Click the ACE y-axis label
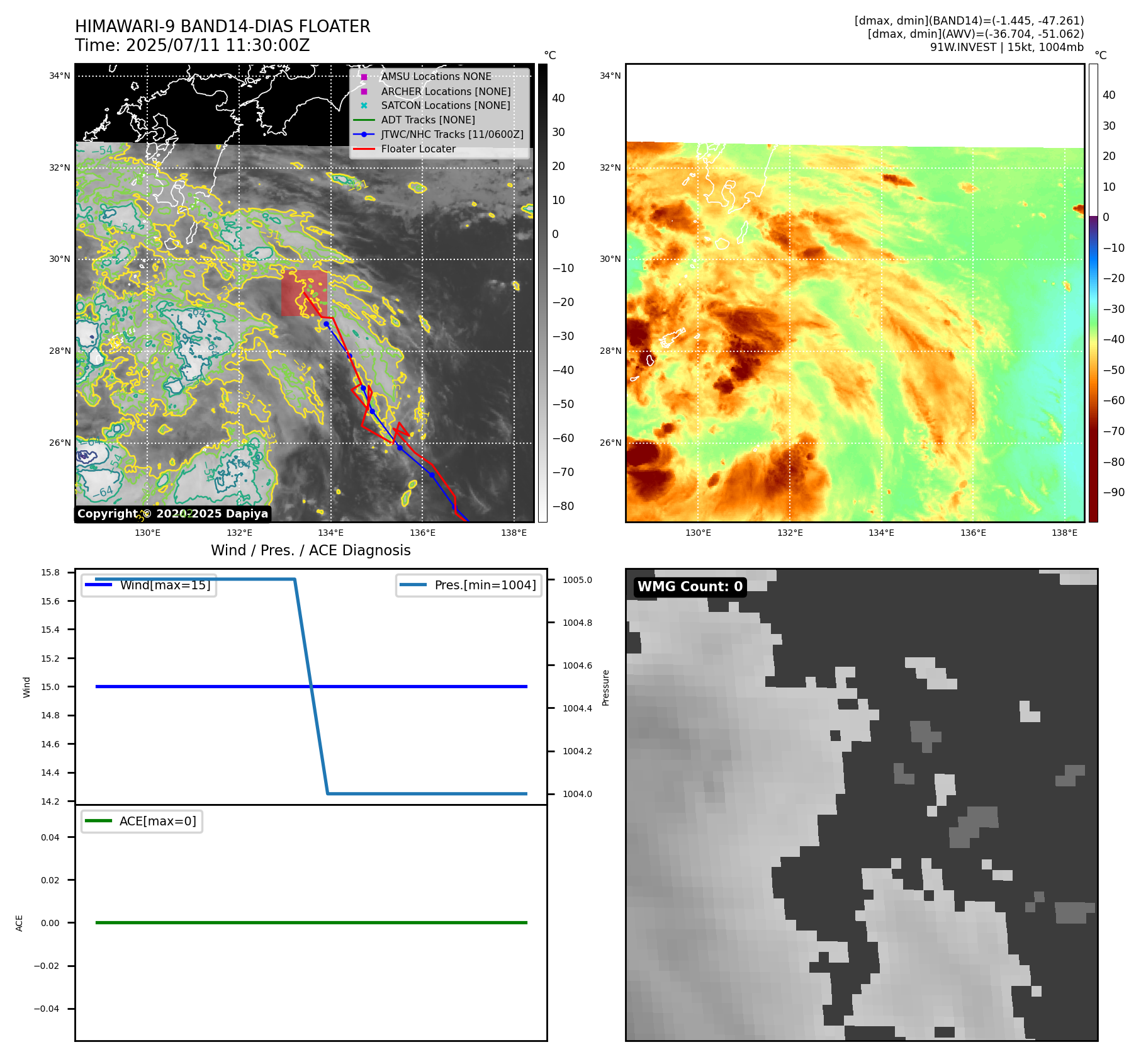Screen dimensions: 1141x1064 pos(20,924)
